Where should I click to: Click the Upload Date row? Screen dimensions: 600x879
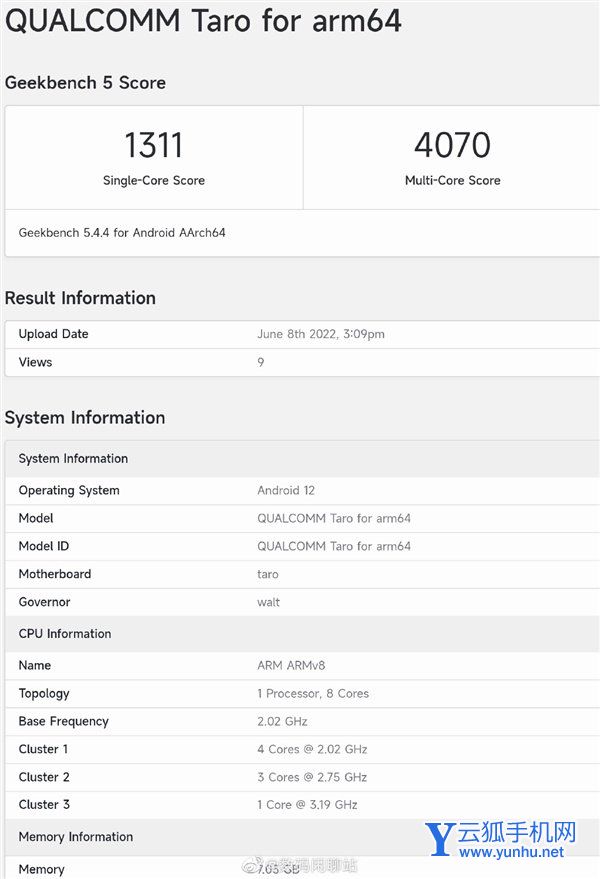(x=300, y=334)
